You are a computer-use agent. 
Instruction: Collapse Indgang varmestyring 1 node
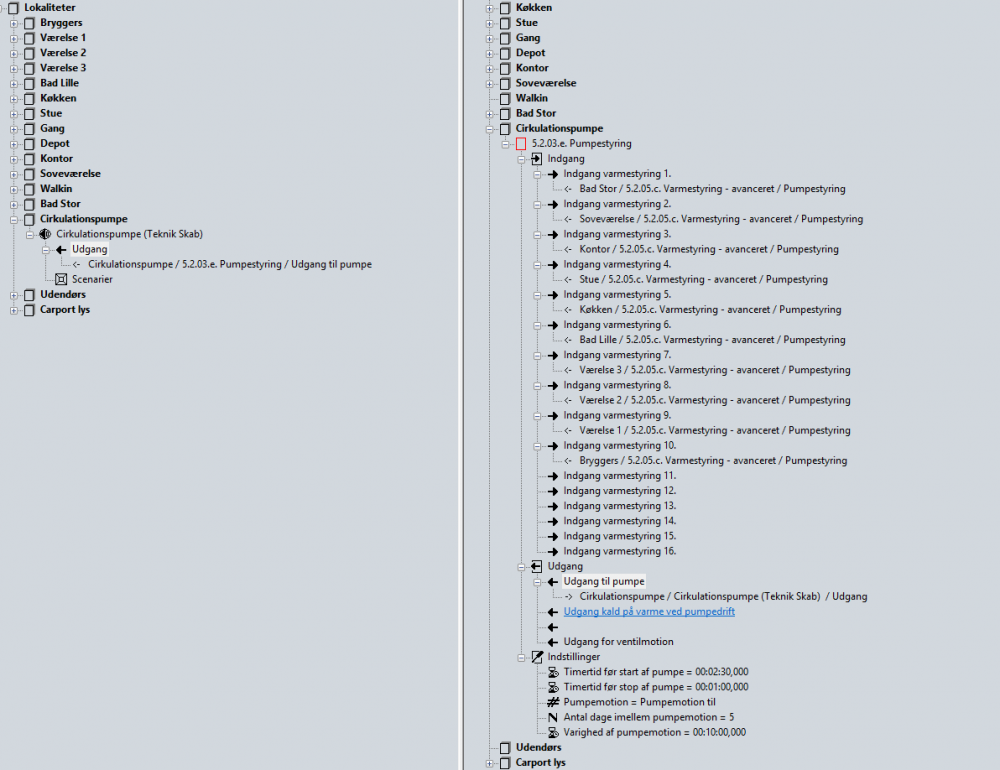pyautogui.click(x=537, y=174)
